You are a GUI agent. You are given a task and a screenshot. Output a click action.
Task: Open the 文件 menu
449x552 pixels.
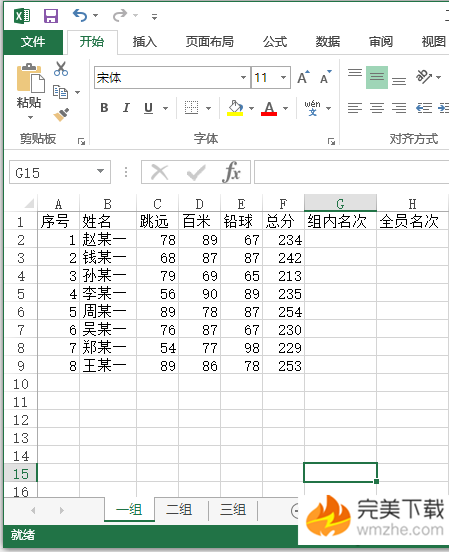coord(33,42)
